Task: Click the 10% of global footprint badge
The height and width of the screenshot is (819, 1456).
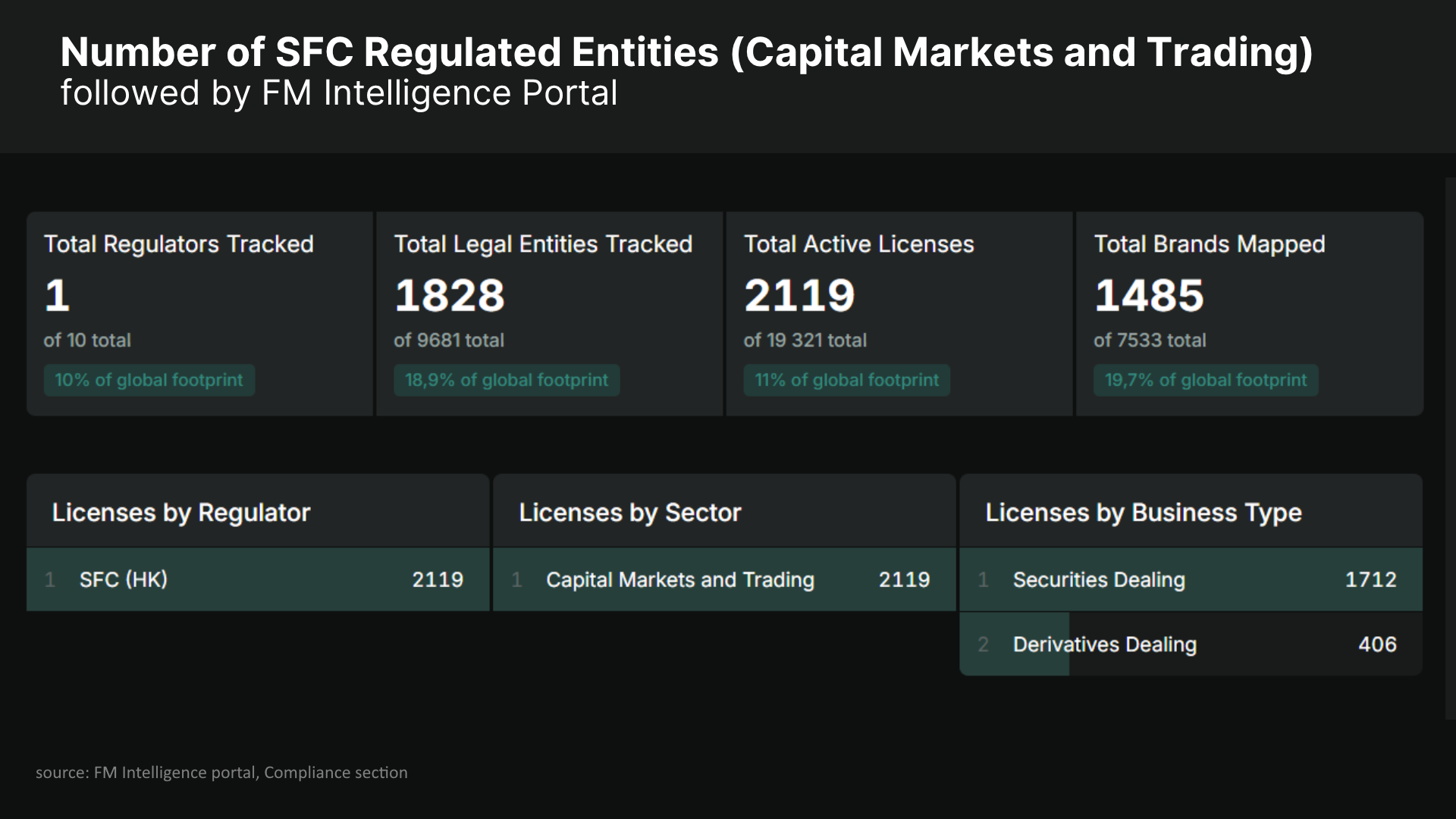Action: [149, 380]
